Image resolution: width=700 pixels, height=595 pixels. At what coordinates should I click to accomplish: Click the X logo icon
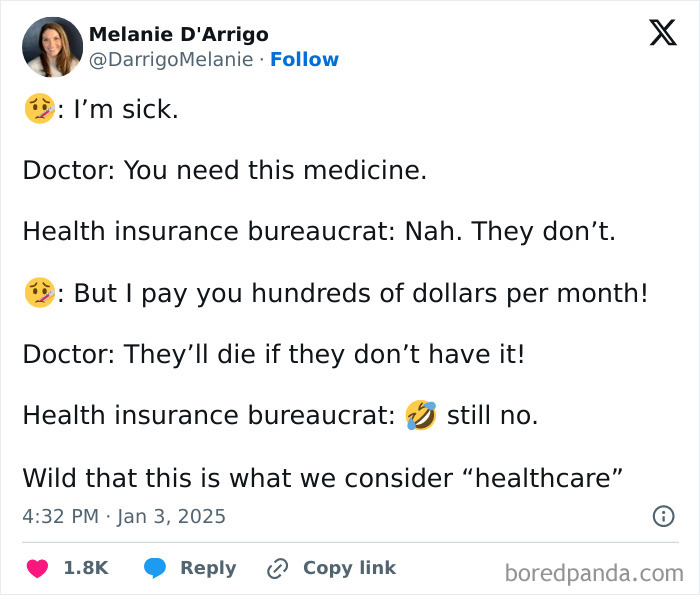[662, 34]
